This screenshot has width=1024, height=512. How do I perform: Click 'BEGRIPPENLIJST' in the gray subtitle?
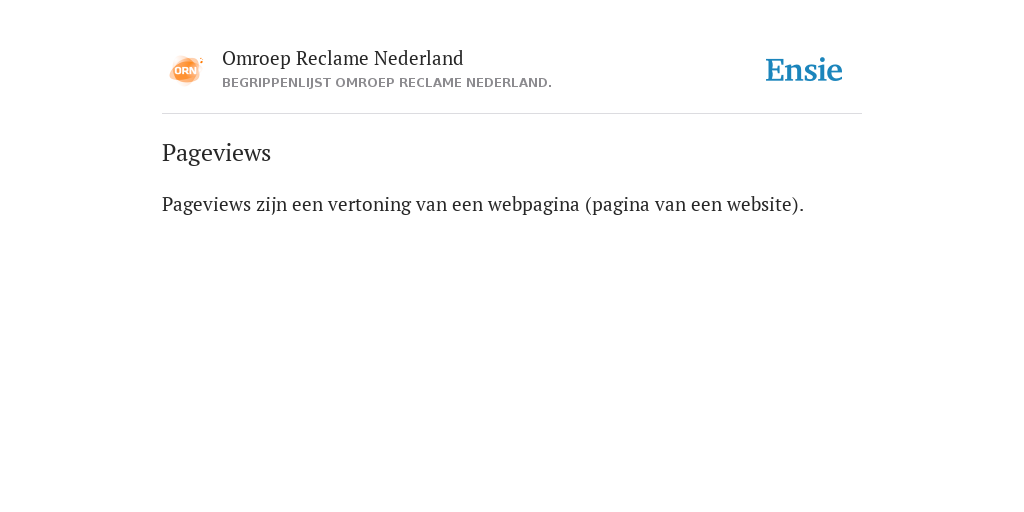[x=276, y=83]
